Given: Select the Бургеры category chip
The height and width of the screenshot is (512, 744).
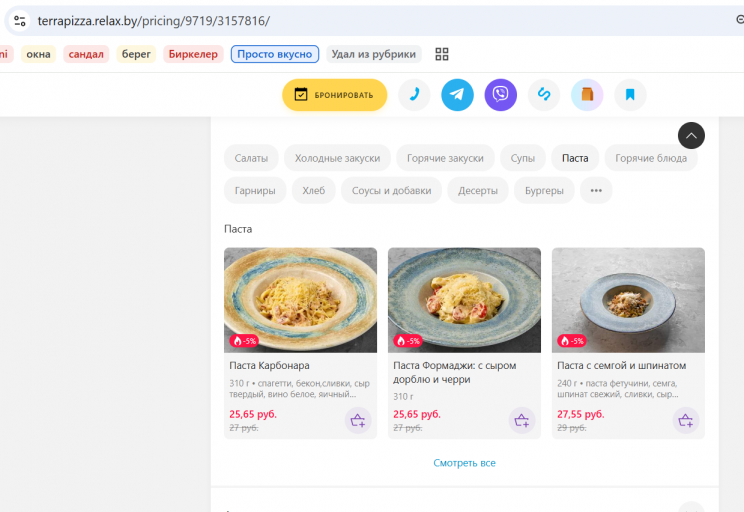Looking at the screenshot, I should [x=544, y=190].
